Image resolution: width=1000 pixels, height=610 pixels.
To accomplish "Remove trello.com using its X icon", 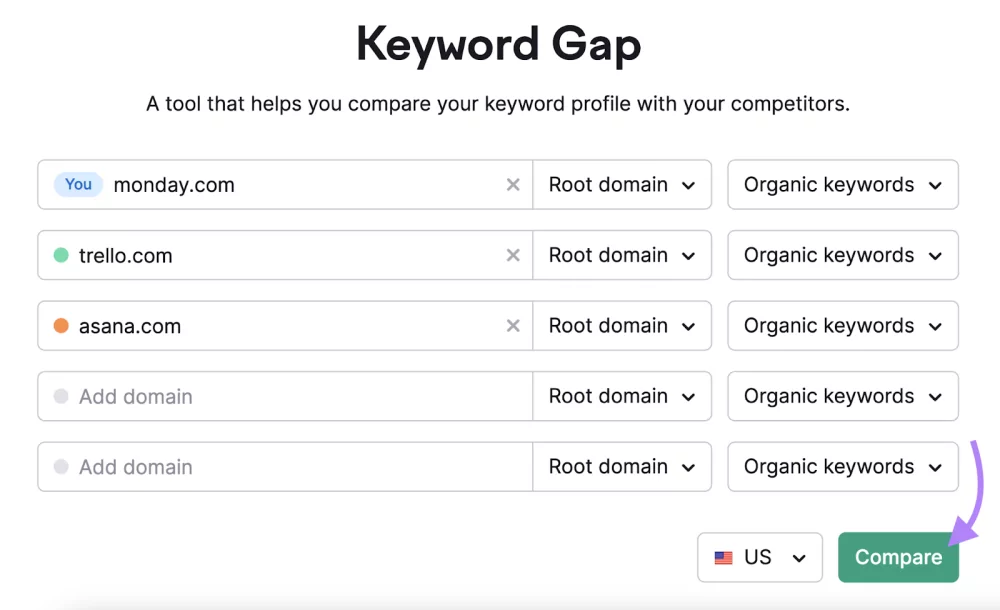I will click(x=513, y=256).
